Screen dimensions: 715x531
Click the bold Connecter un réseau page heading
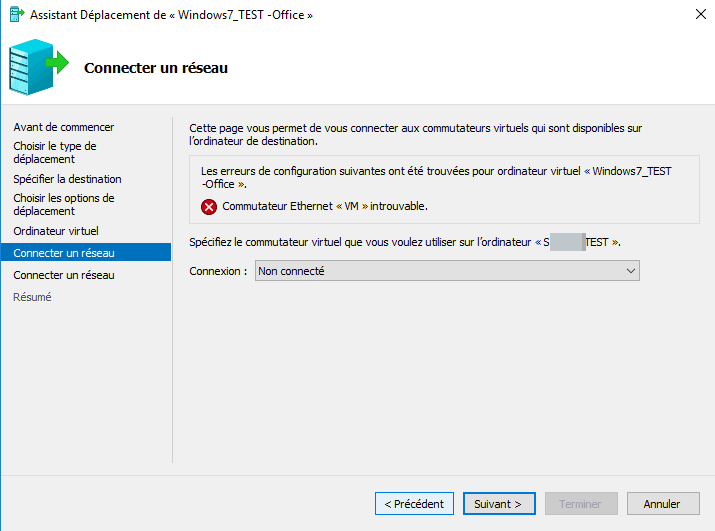point(156,68)
